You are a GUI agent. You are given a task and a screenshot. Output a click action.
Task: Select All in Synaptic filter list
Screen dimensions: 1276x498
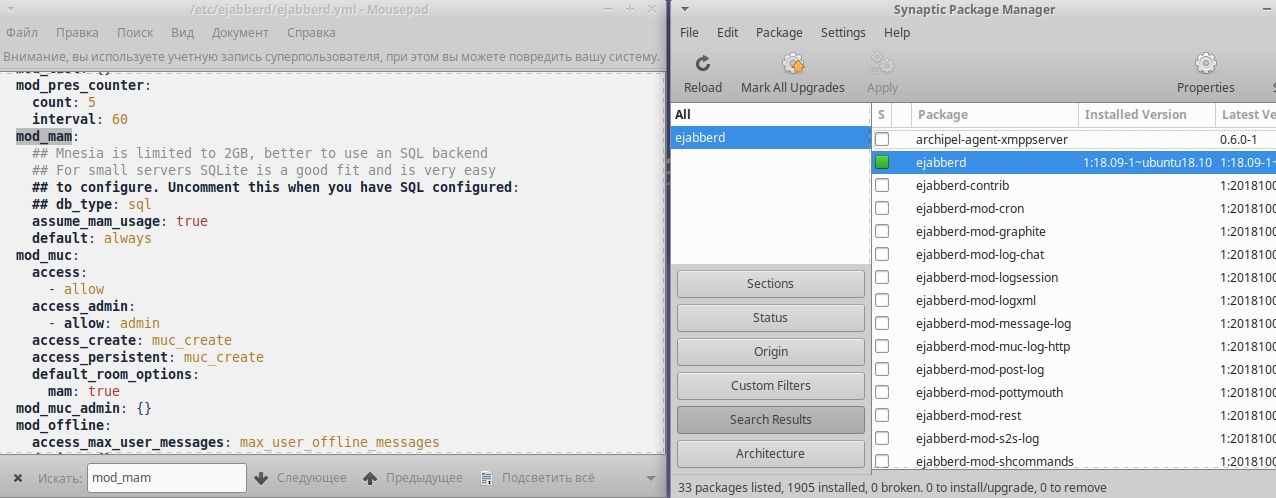point(770,114)
